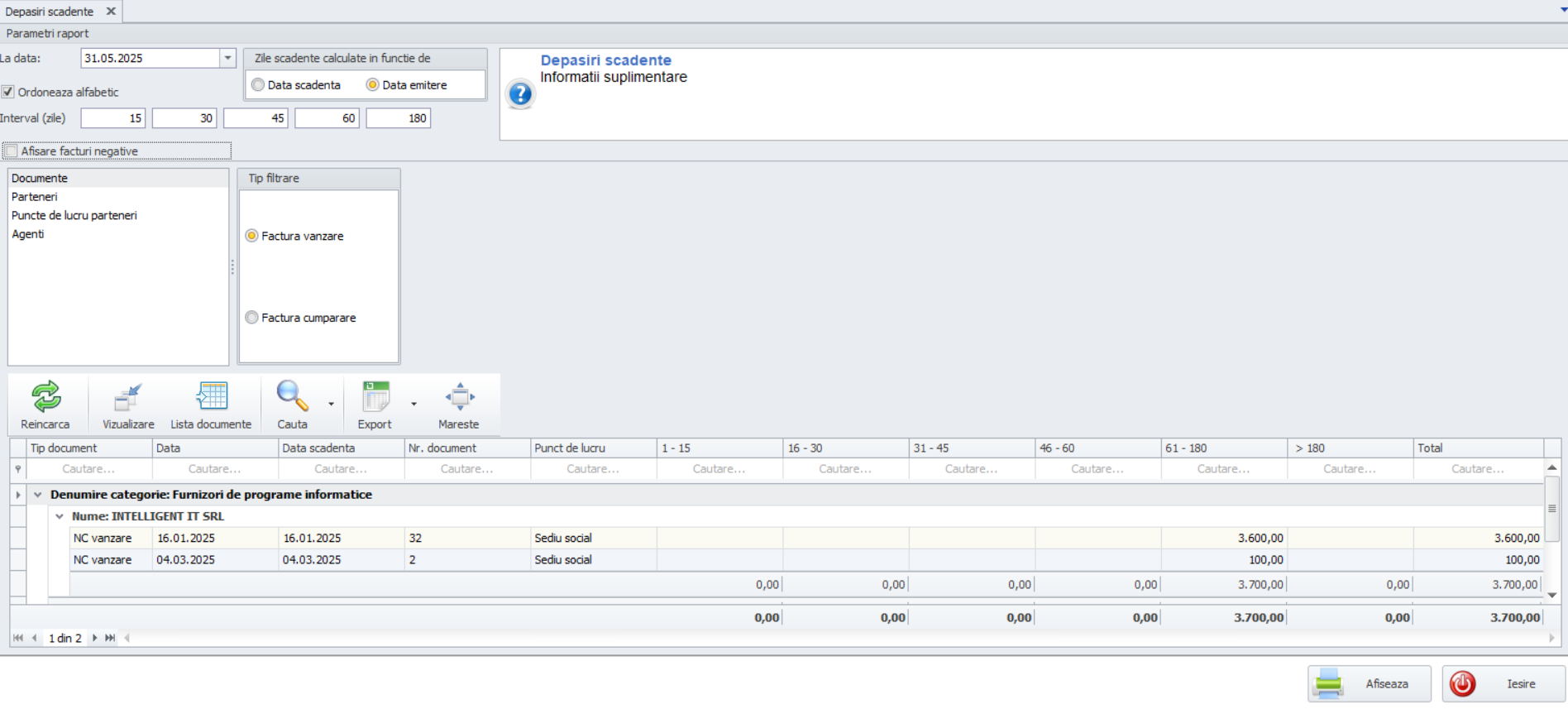Switch to the Depasiri scadente tab
Viewport: 1568px width, 709px height.
(x=50, y=12)
